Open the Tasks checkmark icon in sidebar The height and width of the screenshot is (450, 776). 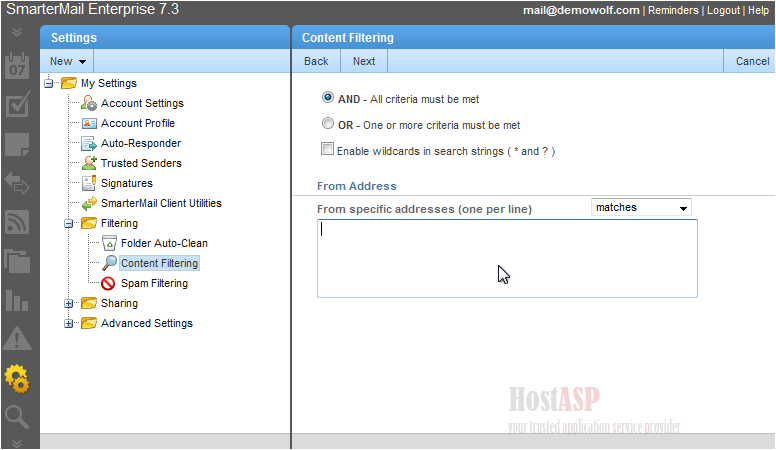coord(17,104)
